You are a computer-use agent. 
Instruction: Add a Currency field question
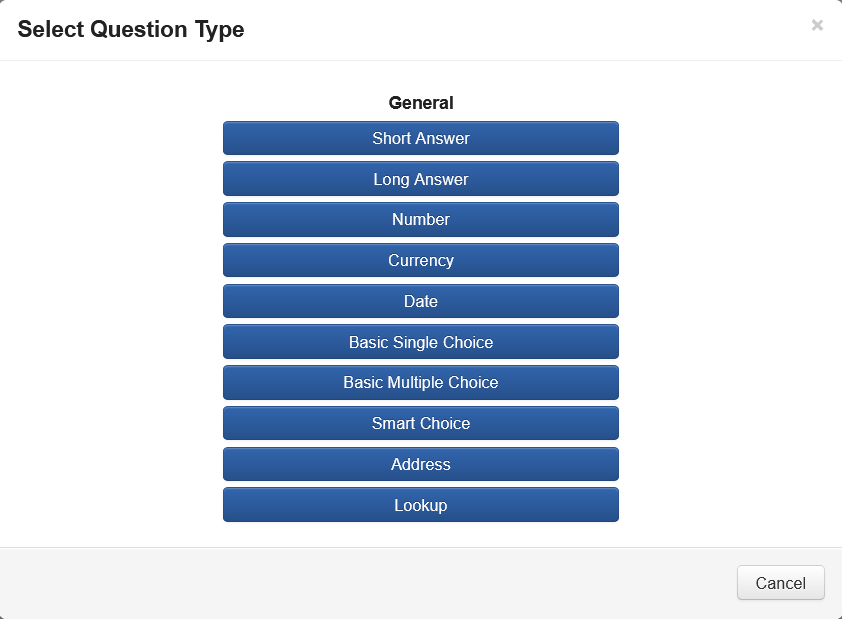420,261
